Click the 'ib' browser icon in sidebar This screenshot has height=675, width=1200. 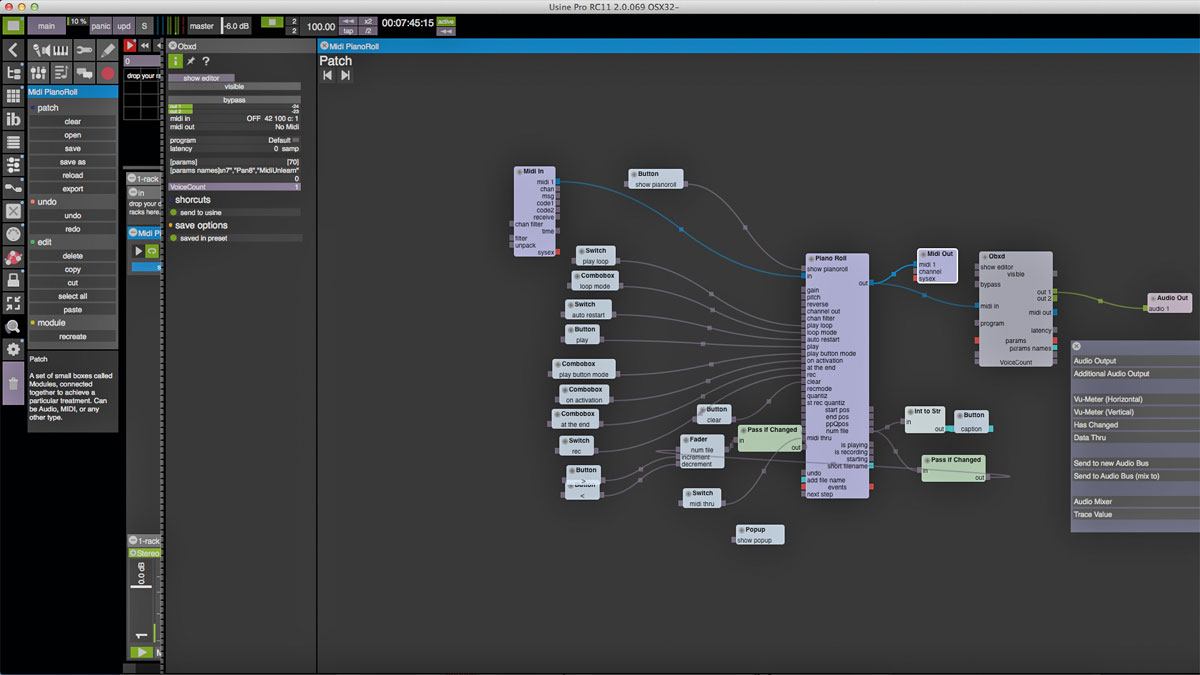coord(13,119)
